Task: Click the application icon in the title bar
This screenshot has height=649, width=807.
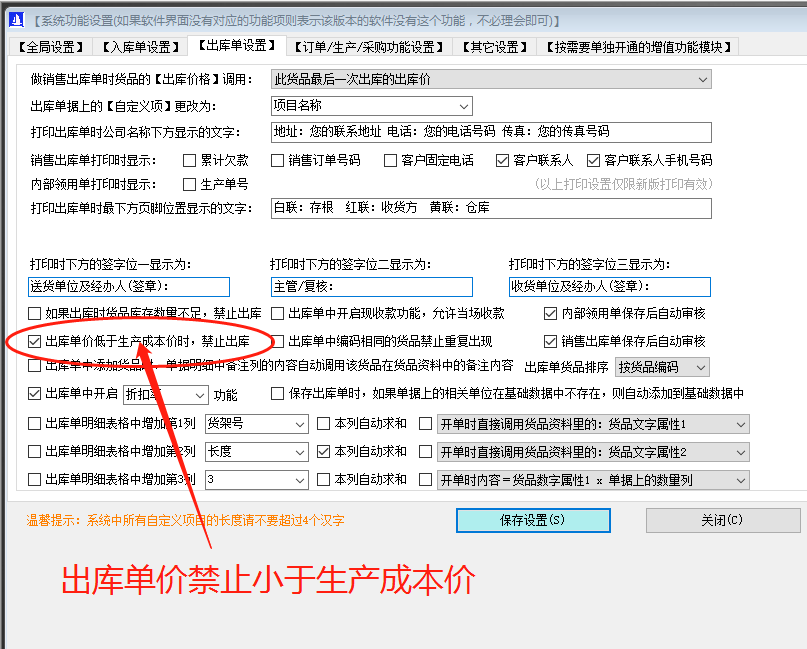Action: (x=16, y=17)
